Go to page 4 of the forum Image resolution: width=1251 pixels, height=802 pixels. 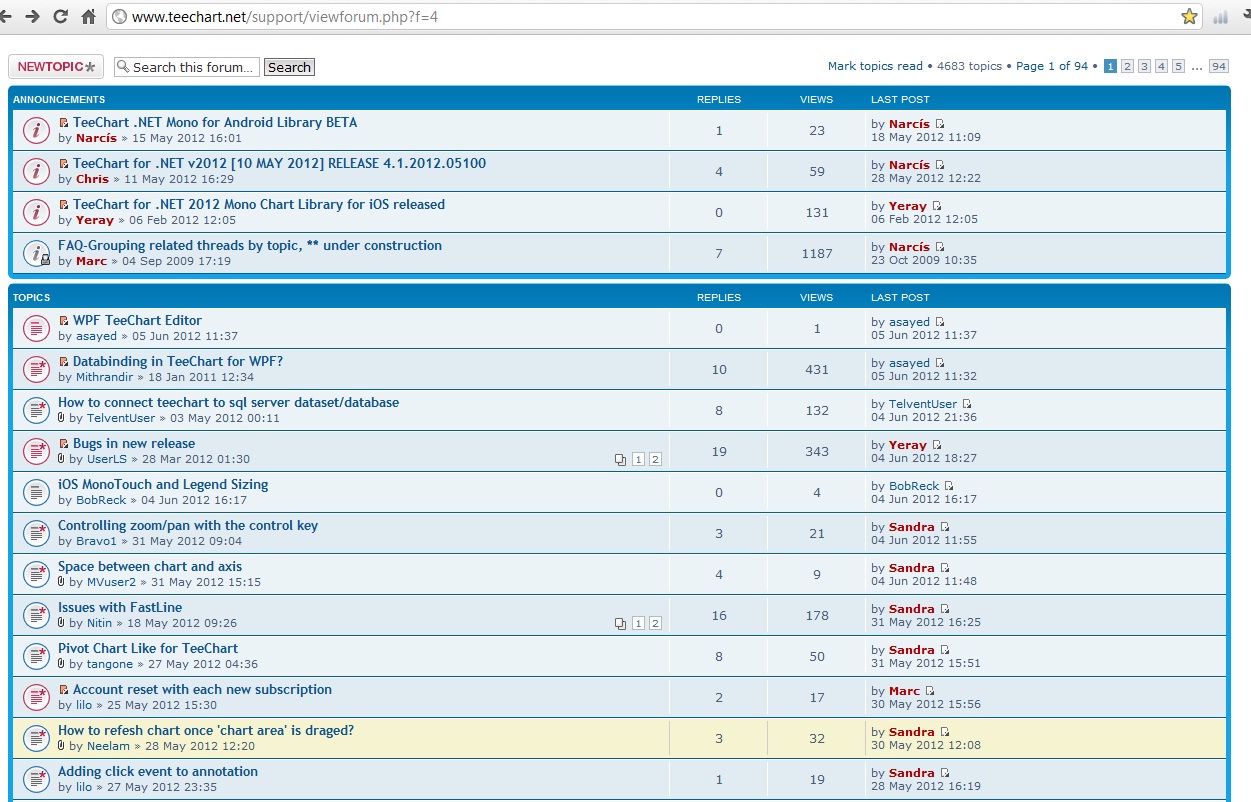(x=1161, y=66)
